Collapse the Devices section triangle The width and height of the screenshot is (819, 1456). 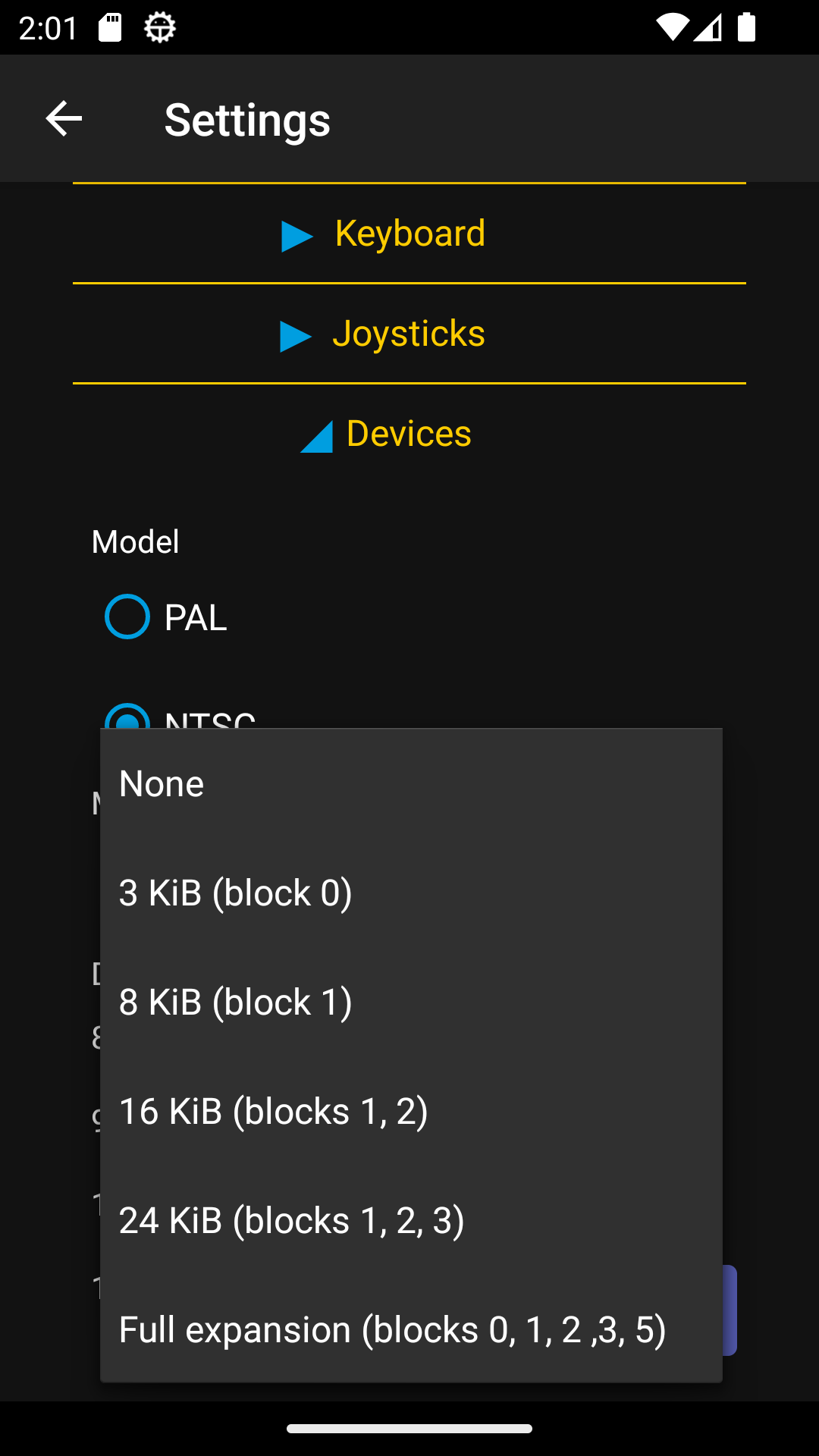[x=318, y=438]
